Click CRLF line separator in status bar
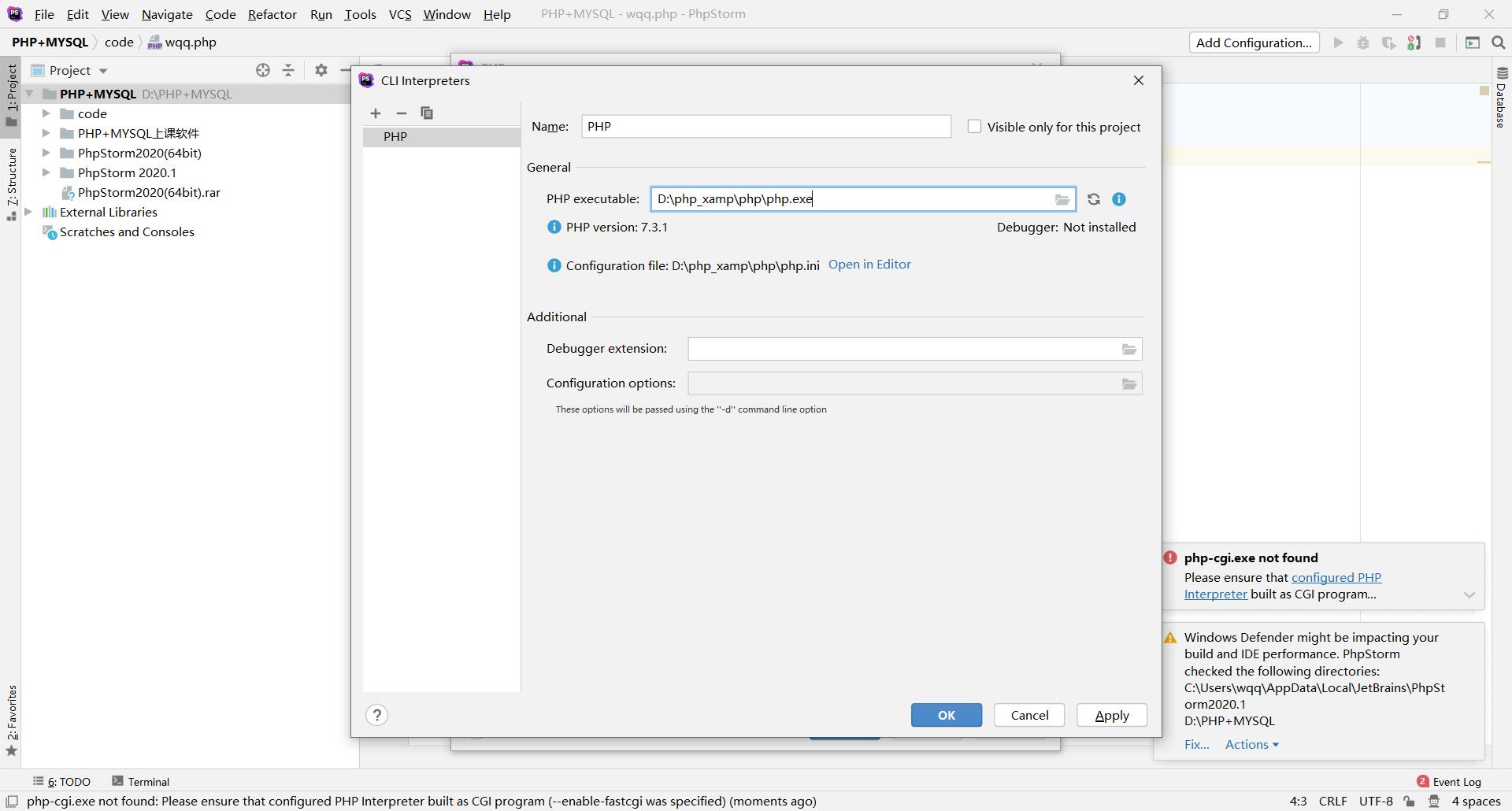 click(x=1332, y=802)
